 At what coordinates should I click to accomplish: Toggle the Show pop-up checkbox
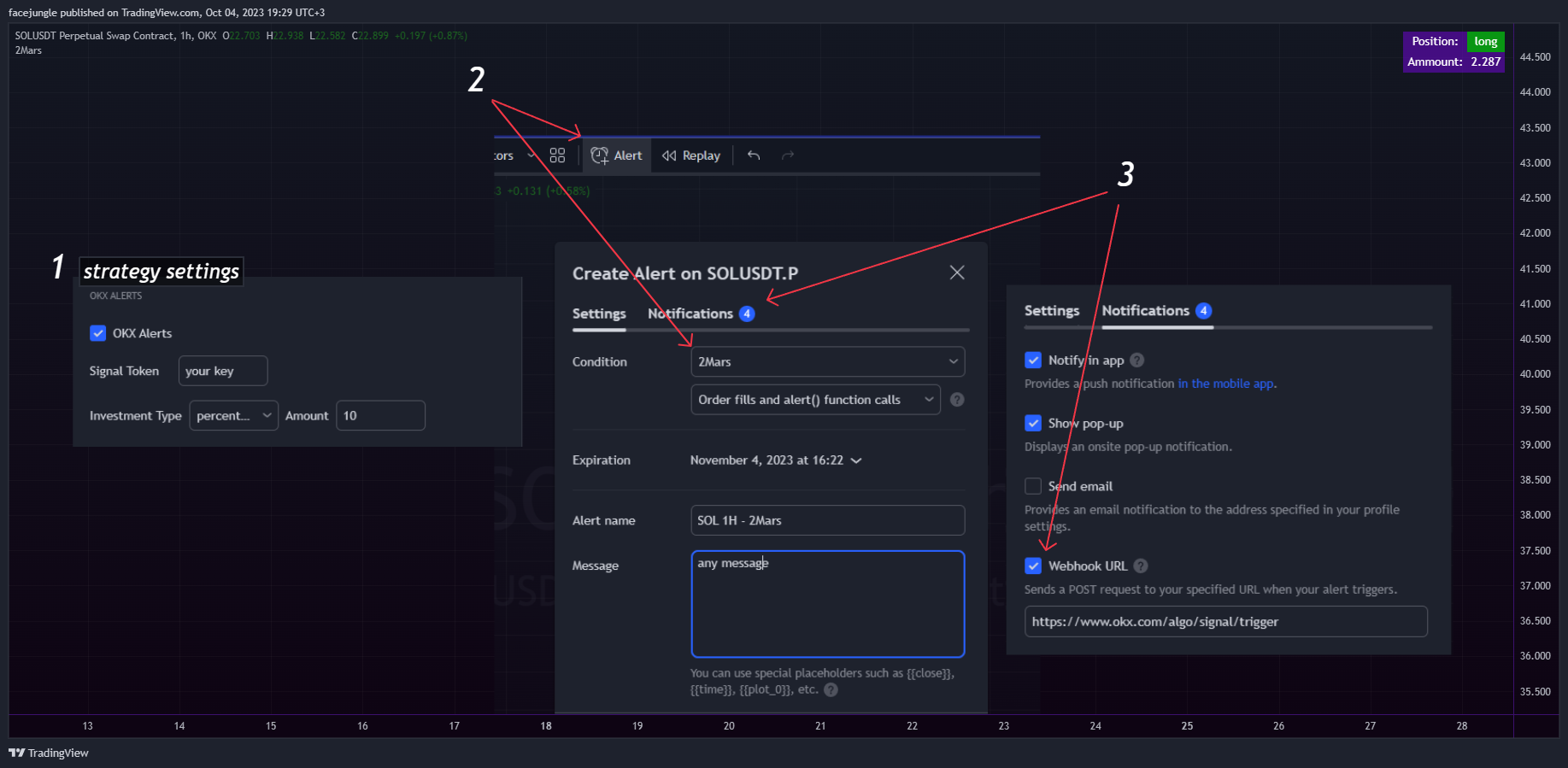1033,424
